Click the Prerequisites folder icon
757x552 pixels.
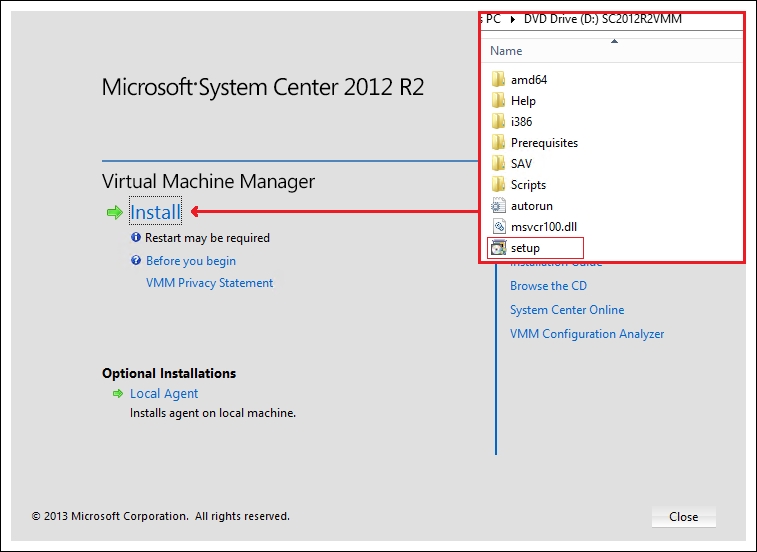click(x=499, y=143)
